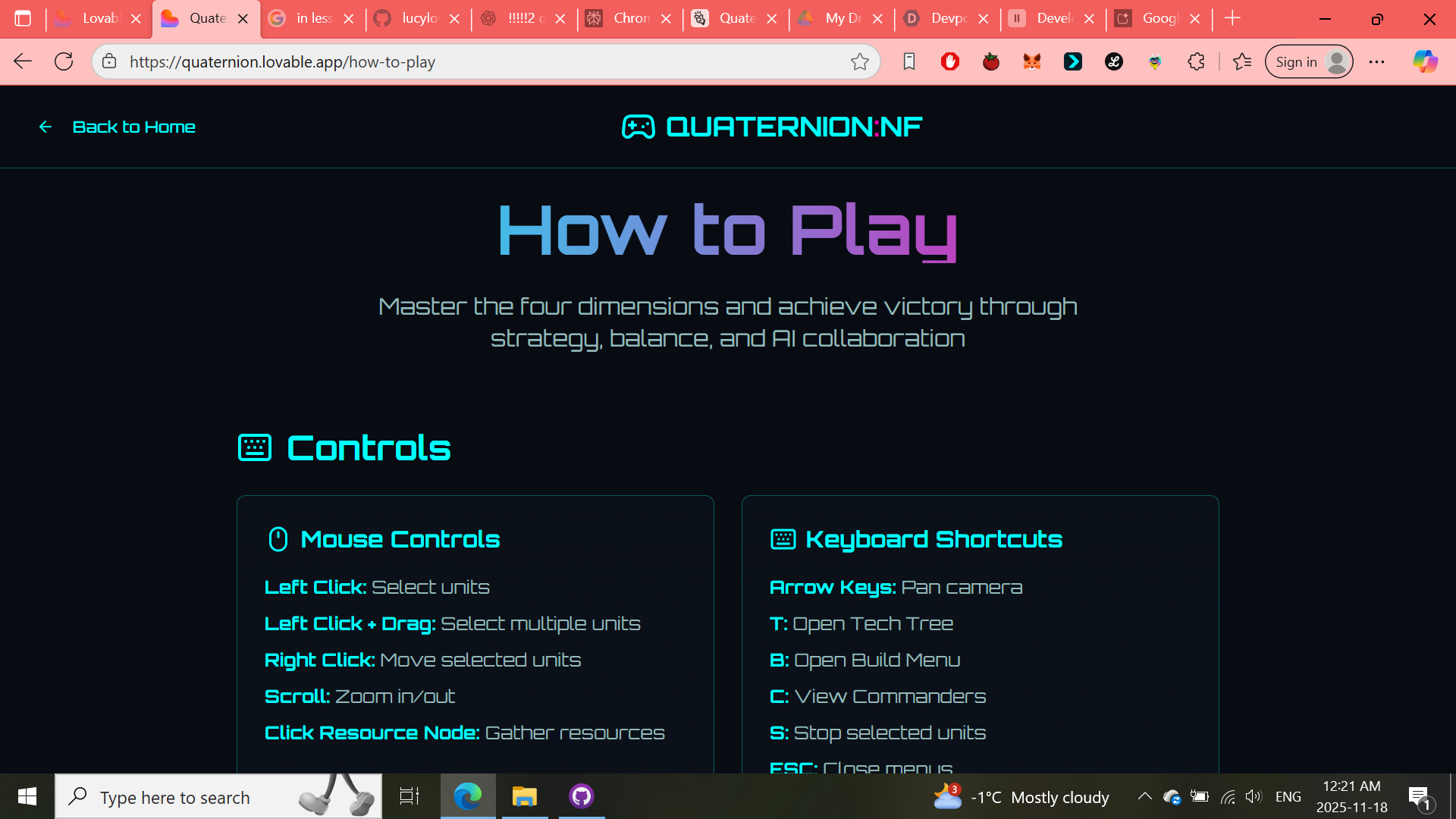Open the Copilot icon in toolbar
The width and height of the screenshot is (1456, 819).
[1425, 61]
